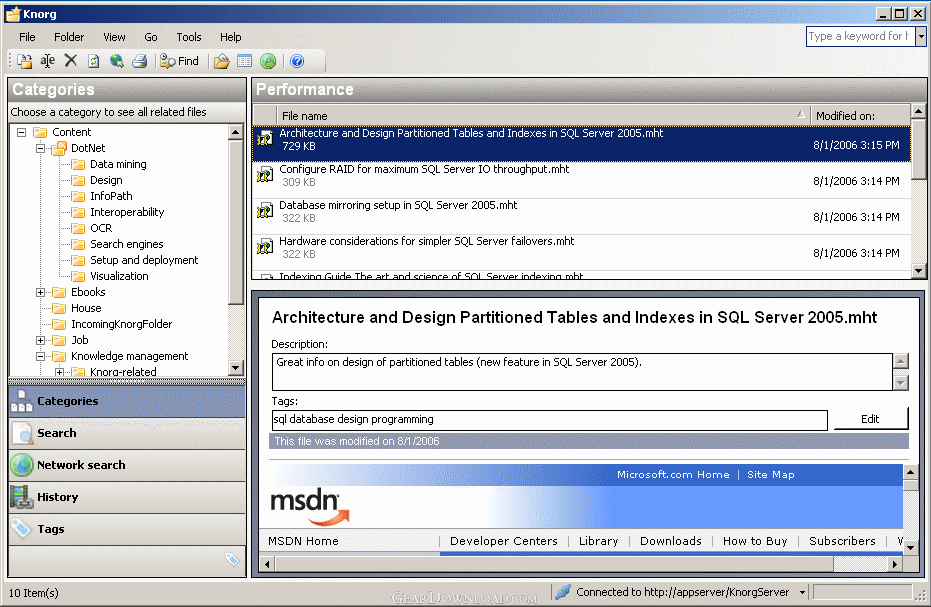Click the Description text box
Viewport: 931px width, 607px height.
click(582, 372)
